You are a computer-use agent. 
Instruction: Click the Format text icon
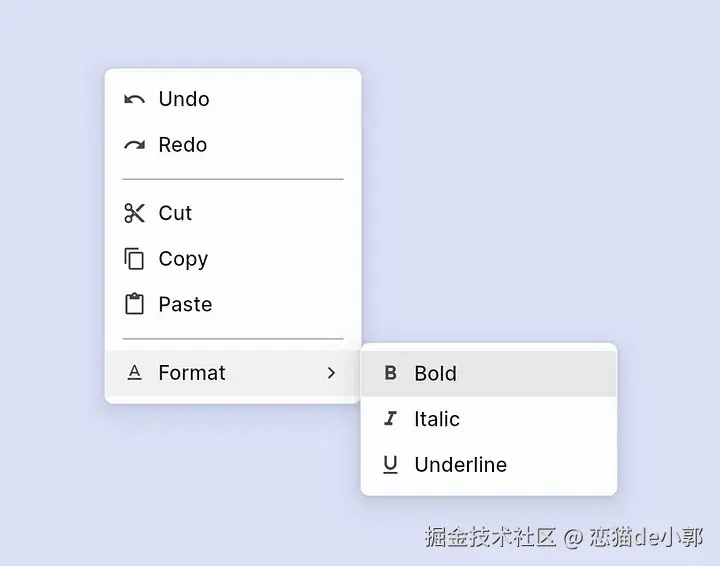coord(134,373)
